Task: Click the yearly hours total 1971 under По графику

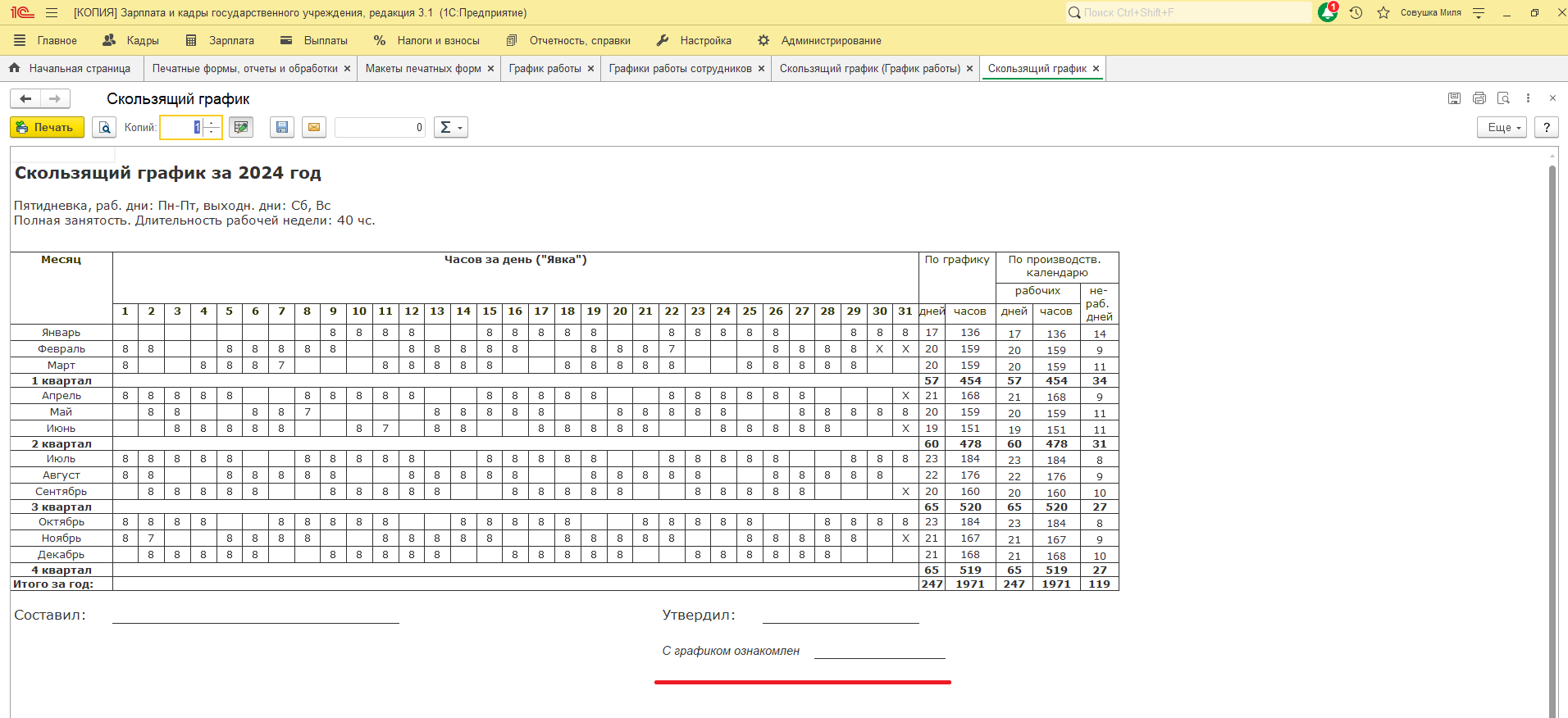Action: pos(970,584)
